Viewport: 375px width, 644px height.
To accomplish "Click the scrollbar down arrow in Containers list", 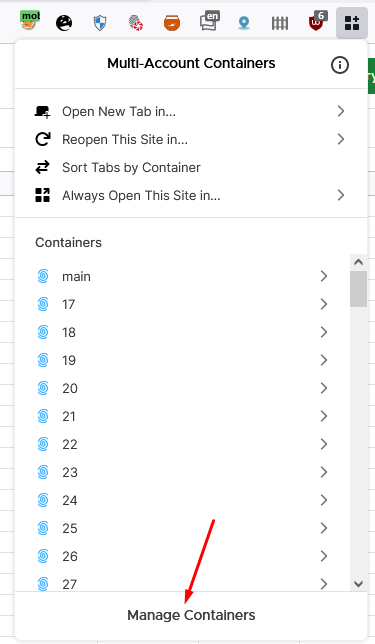I will pyautogui.click(x=358, y=584).
